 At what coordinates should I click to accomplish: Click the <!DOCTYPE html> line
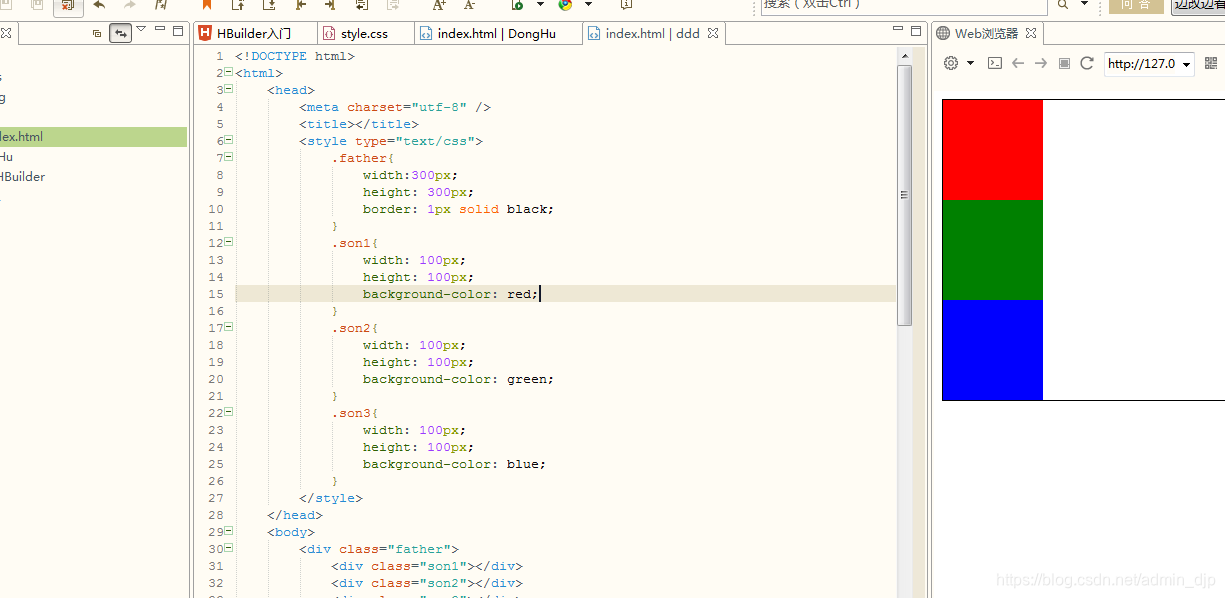(x=295, y=56)
